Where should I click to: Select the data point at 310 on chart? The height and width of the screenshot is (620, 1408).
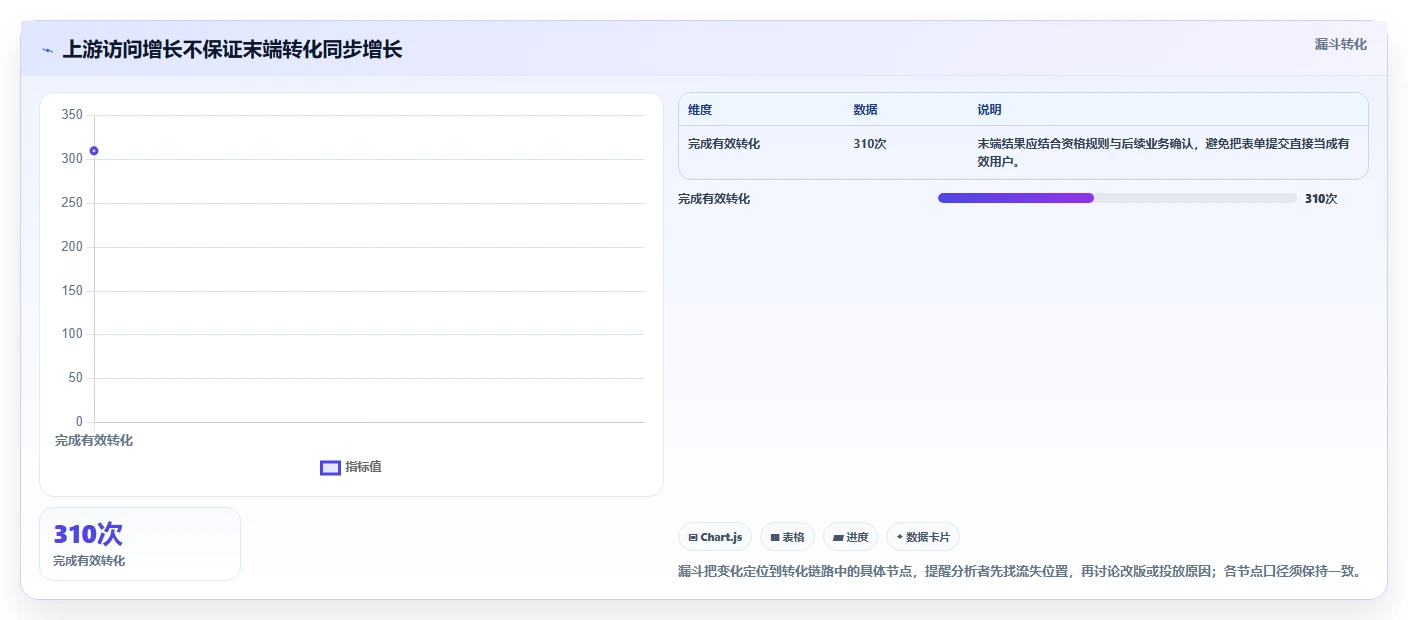coord(94,151)
